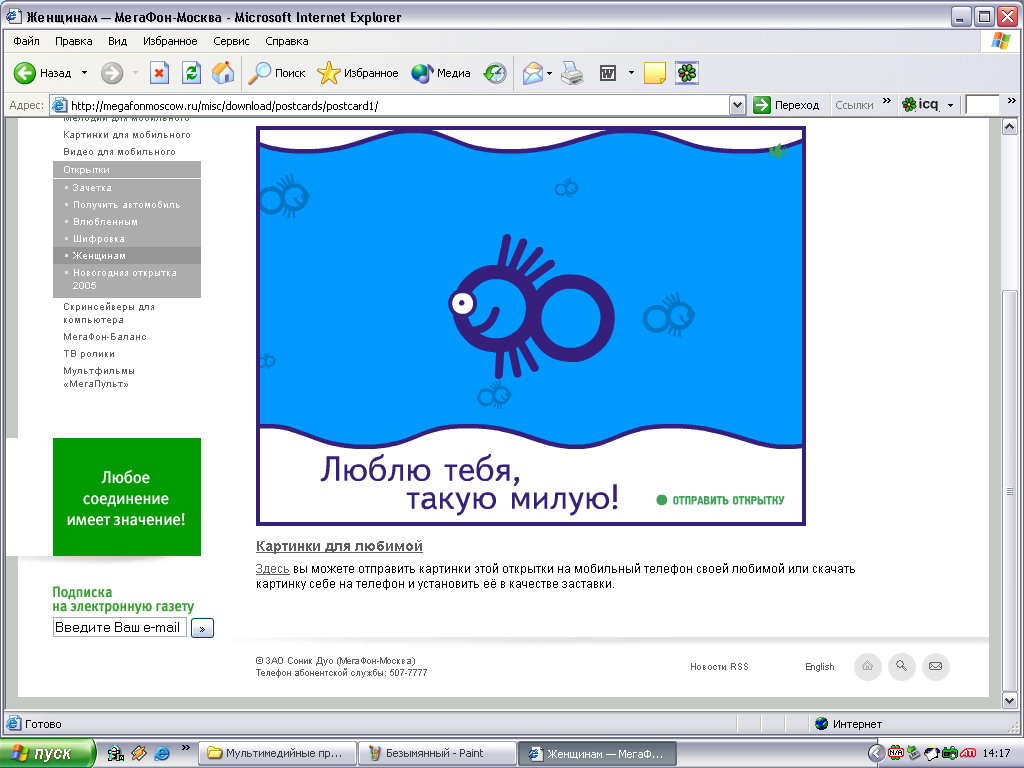This screenshot has height=768, width=1024.
Task: Click the round search footer icon
Action: pyautogui.click(x=902, y=667)
